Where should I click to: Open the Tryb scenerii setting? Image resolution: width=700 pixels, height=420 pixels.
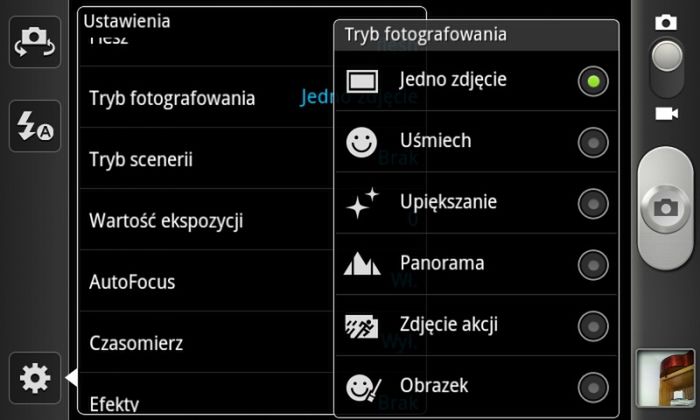(141, 160)
